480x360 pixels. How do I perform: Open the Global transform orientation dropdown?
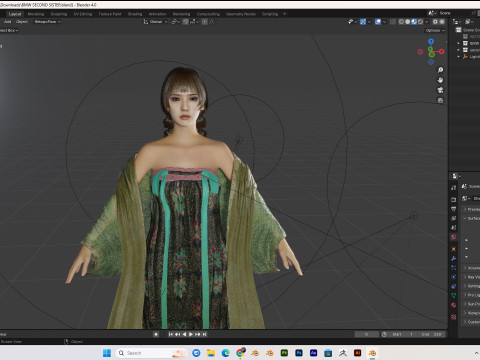155,22
